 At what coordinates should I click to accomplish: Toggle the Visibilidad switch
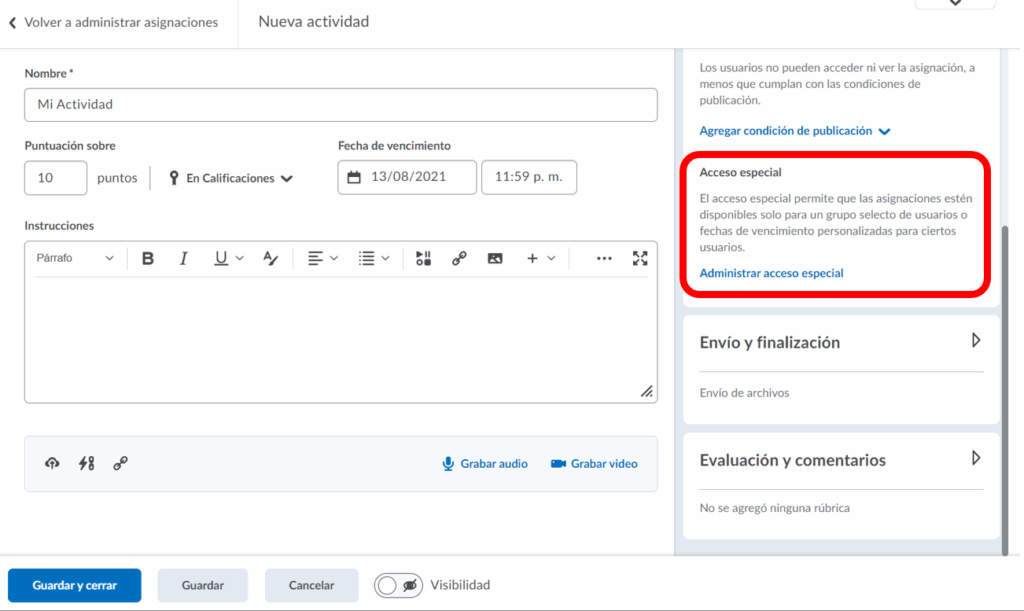[x=398, y=585]
